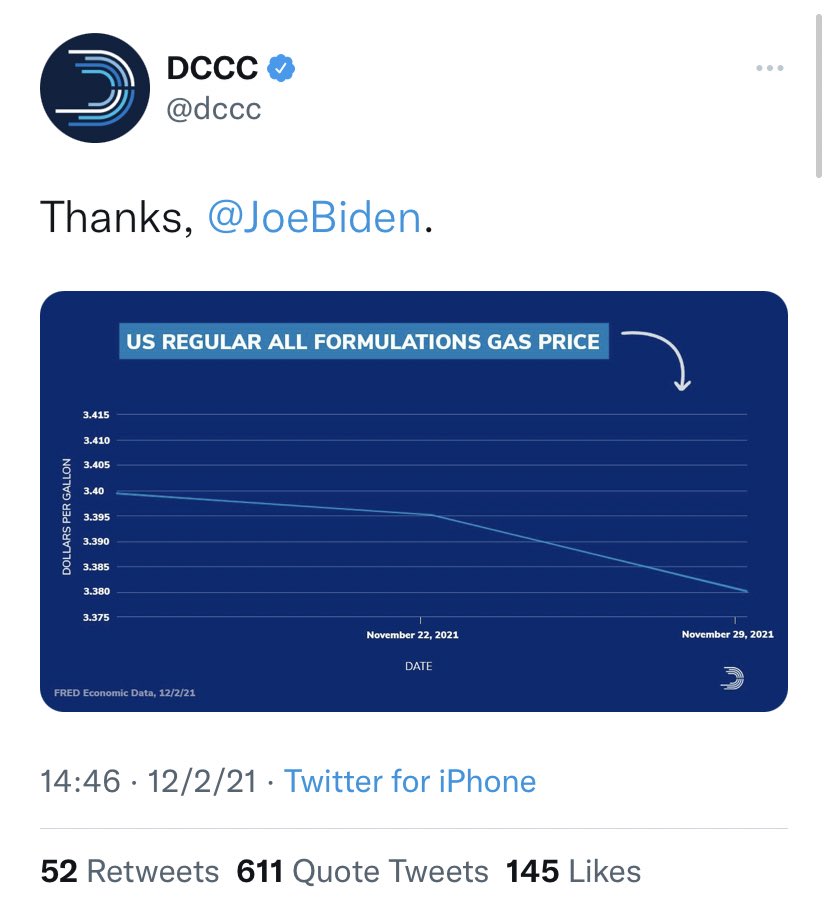Click the November 22, 2021 axis label
The height and width of the screenshot is (908, 828).
tap(412, 635)
